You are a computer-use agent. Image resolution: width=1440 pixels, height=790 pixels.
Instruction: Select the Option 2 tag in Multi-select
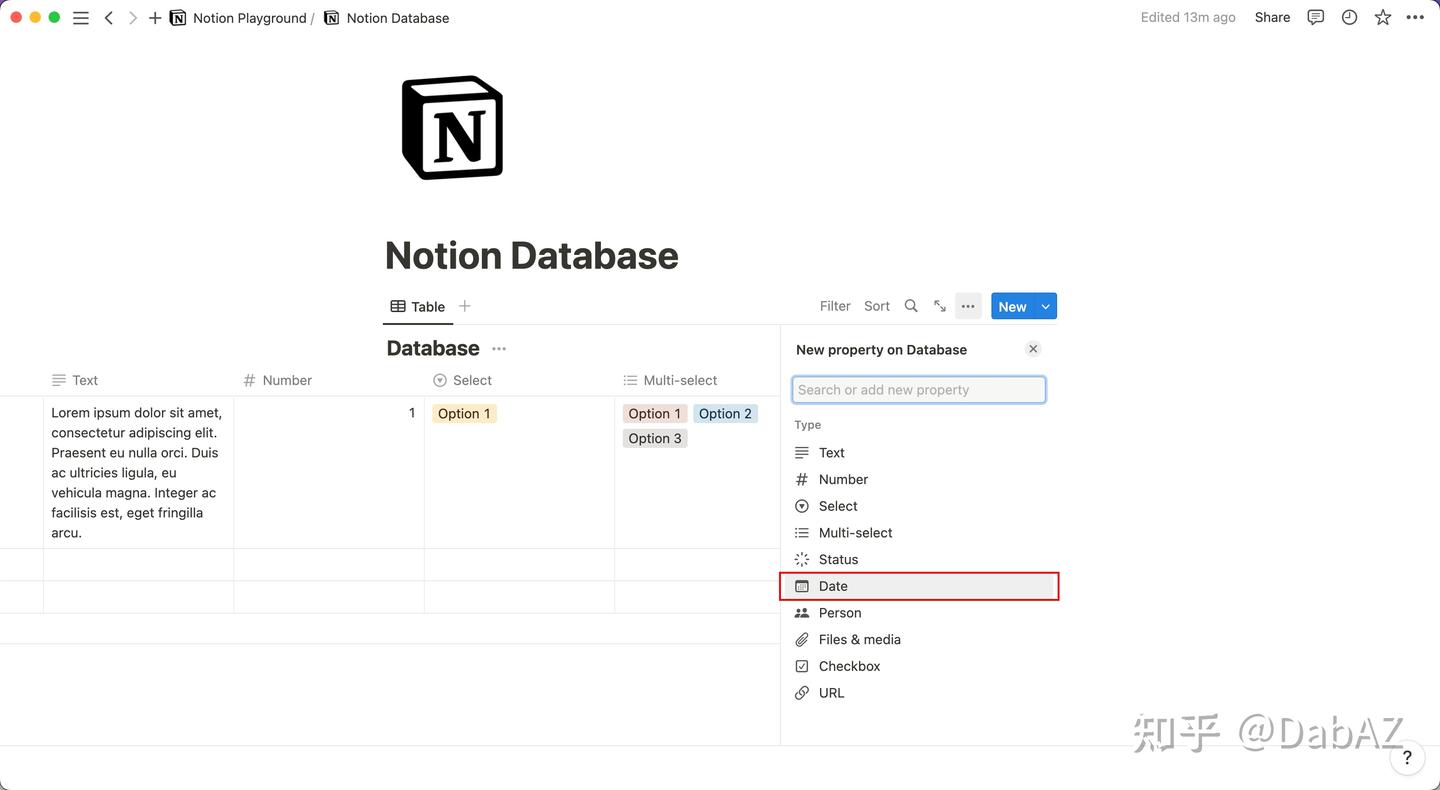(724, 413)
